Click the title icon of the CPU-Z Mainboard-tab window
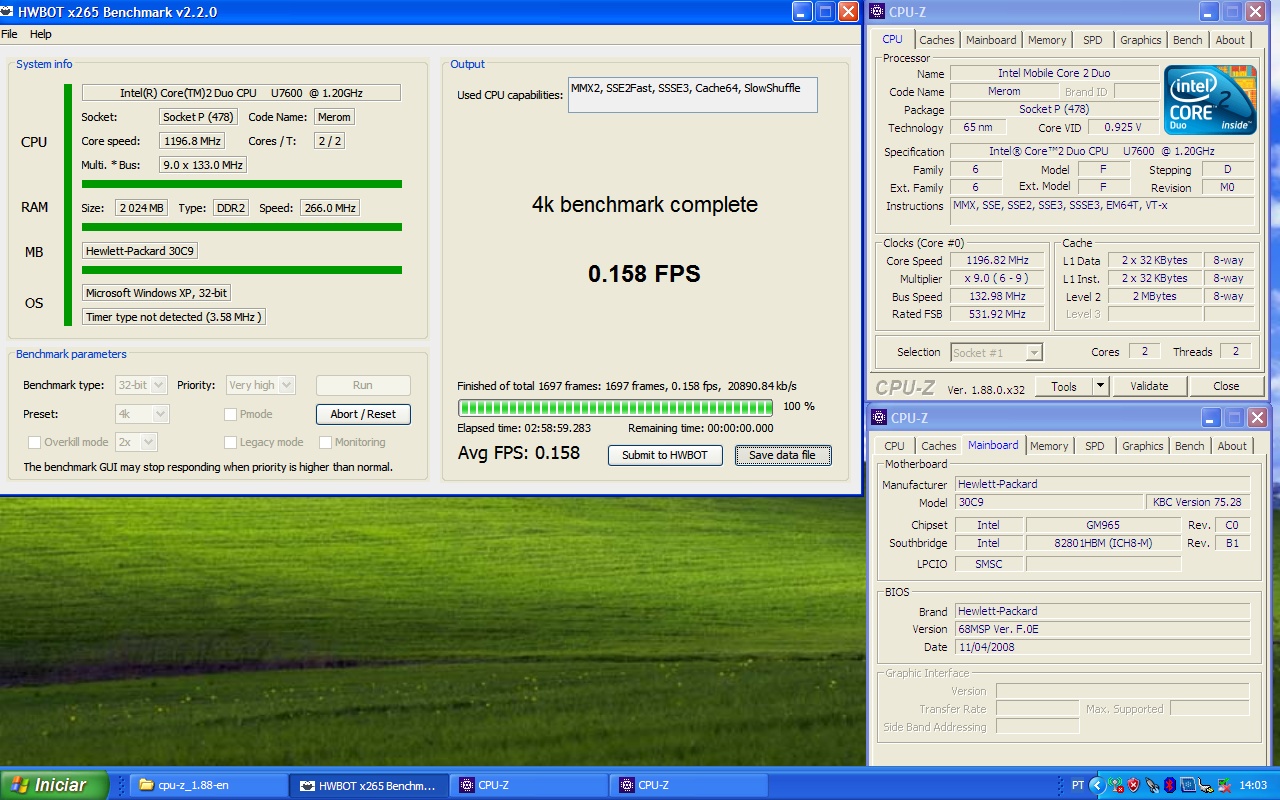The image size is (1280, 800). coord(879,418)
